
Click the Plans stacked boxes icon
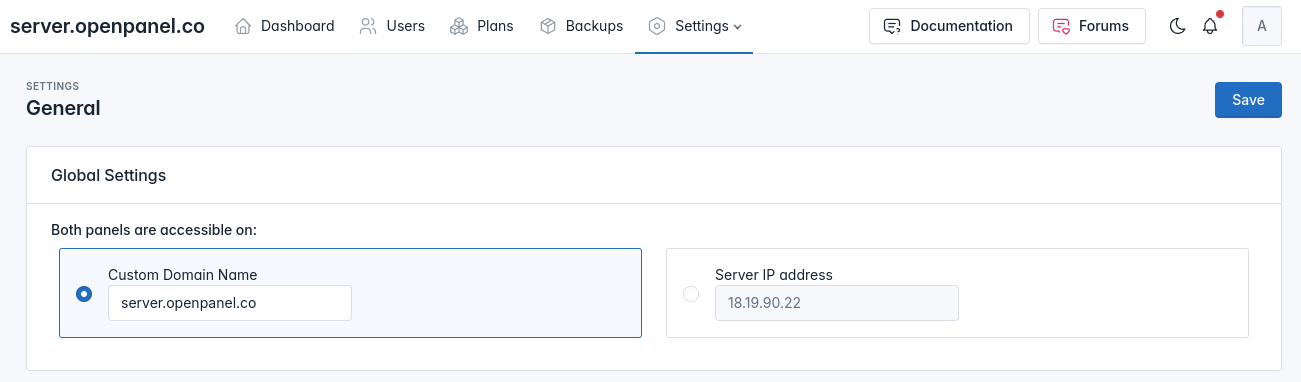[x=459, y=26]
